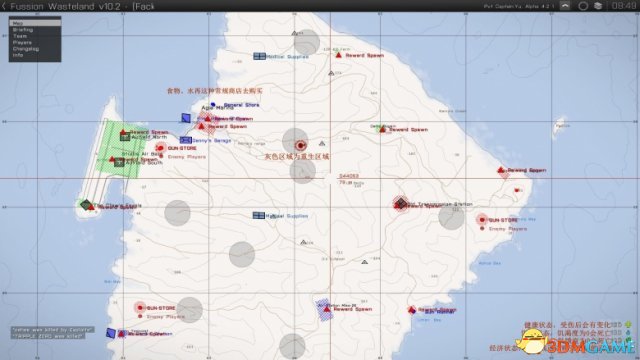
Task: Click the circle icon in the top bar
Action: 583,6
